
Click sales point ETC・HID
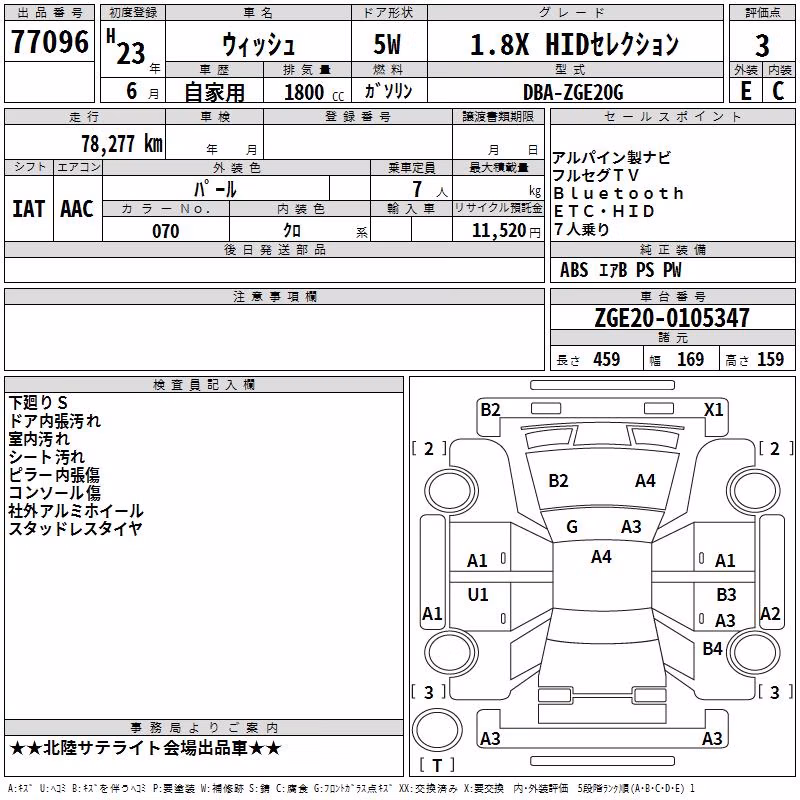[604, 211]
